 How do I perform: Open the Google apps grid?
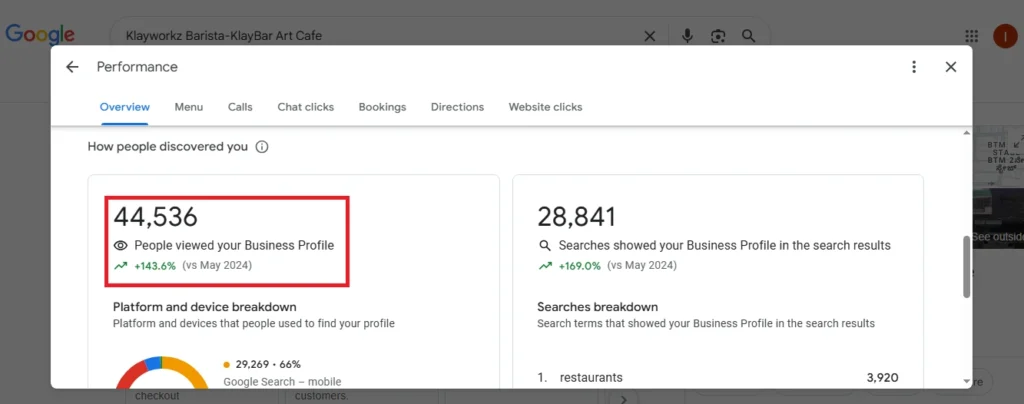click(x=971, y=36)
